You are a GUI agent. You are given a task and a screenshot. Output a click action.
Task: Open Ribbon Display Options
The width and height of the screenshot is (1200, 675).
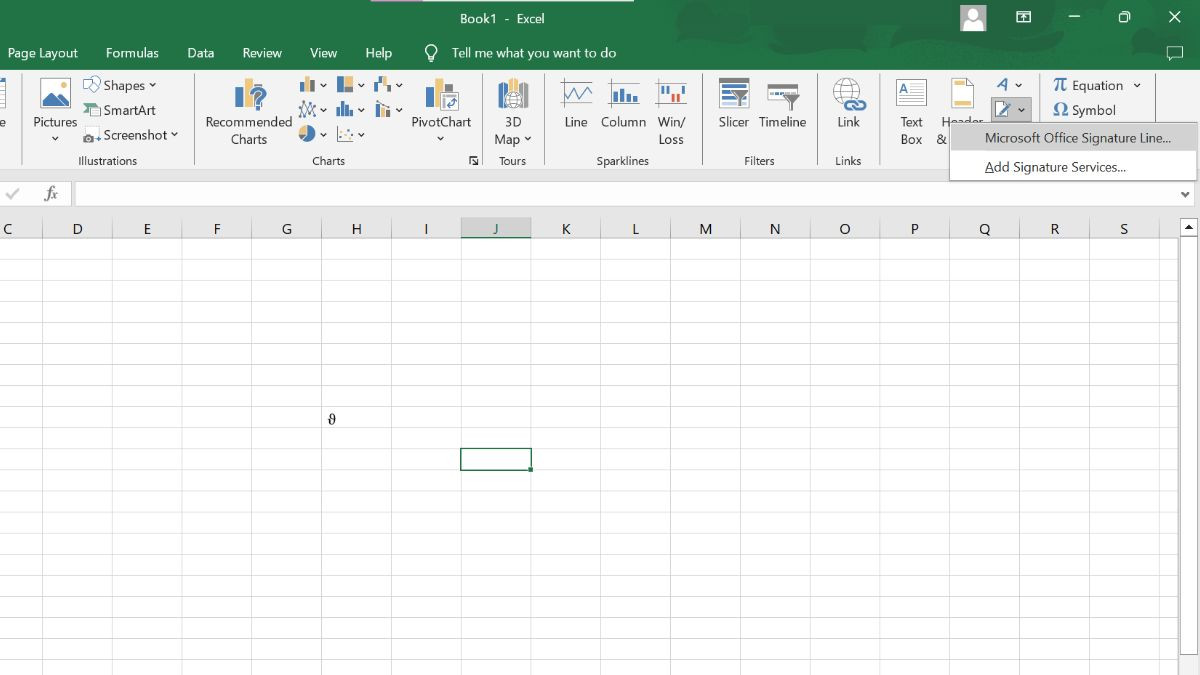[1023, 18]
